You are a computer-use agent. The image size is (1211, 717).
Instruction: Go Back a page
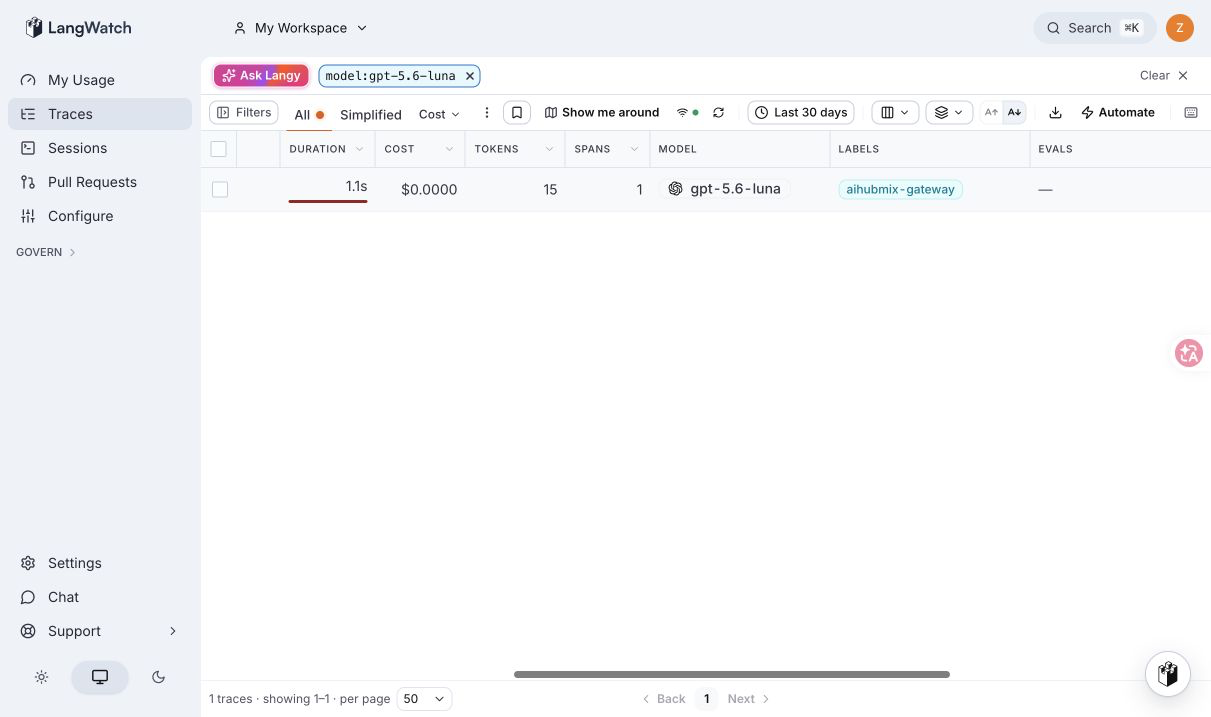[664, 699]
